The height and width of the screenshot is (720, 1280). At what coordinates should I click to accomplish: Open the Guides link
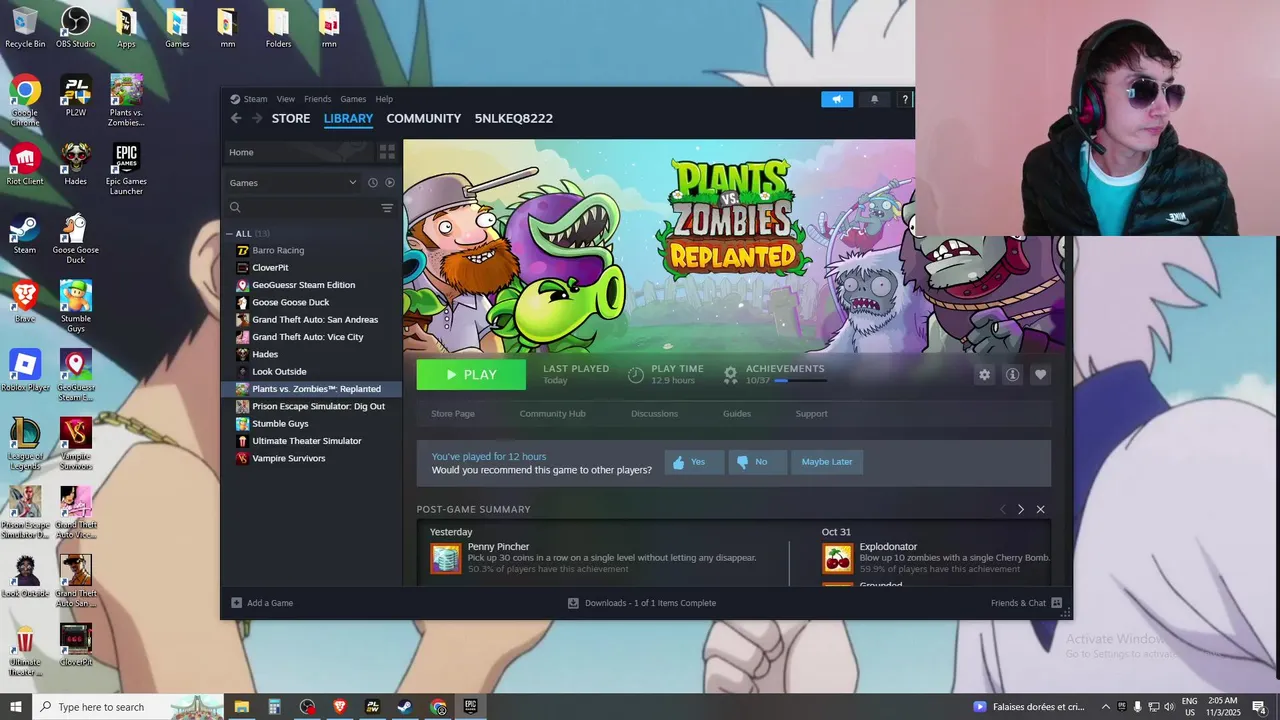tap(737, 414)
